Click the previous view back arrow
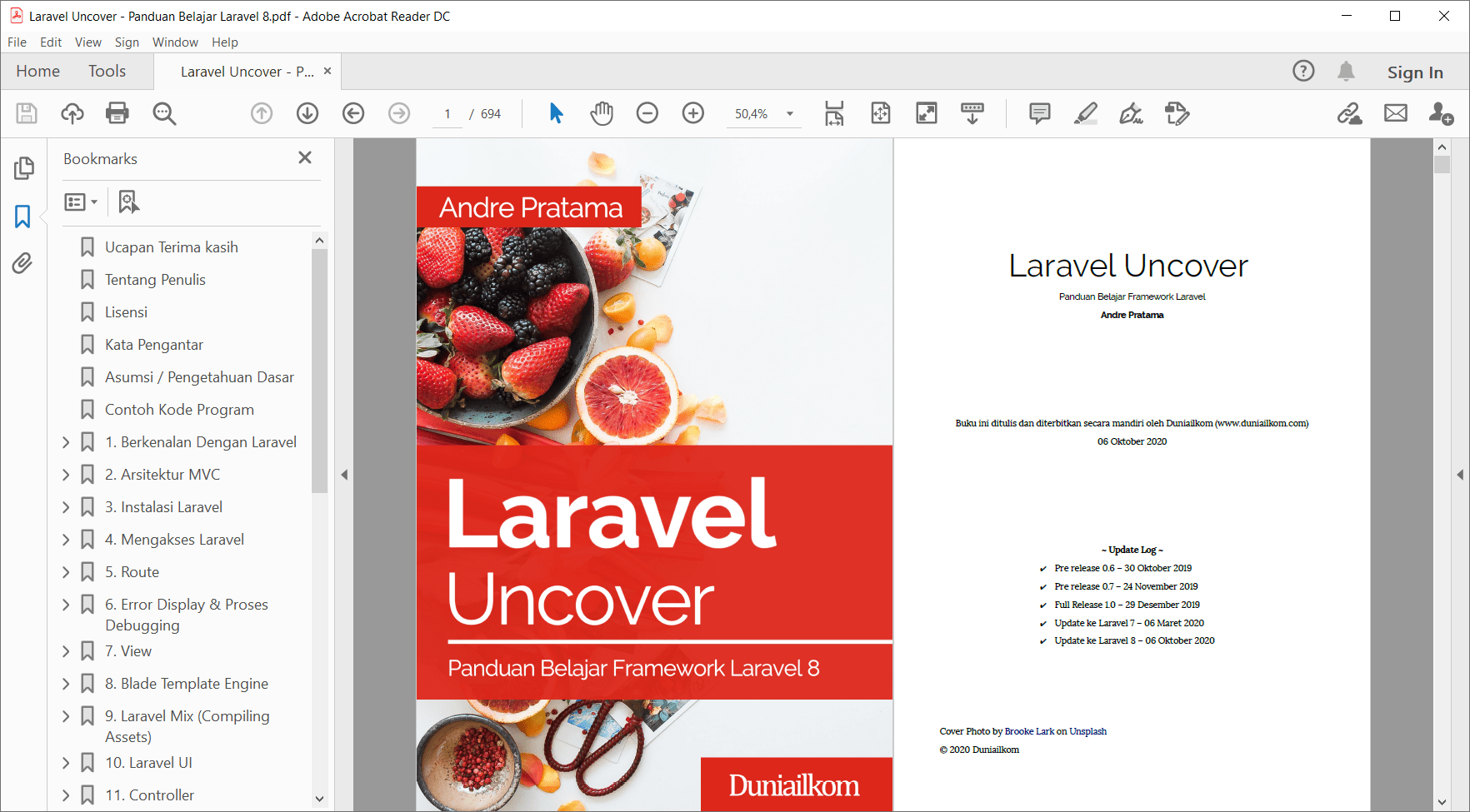The image size is (1470, 812). tap(353, 113)
